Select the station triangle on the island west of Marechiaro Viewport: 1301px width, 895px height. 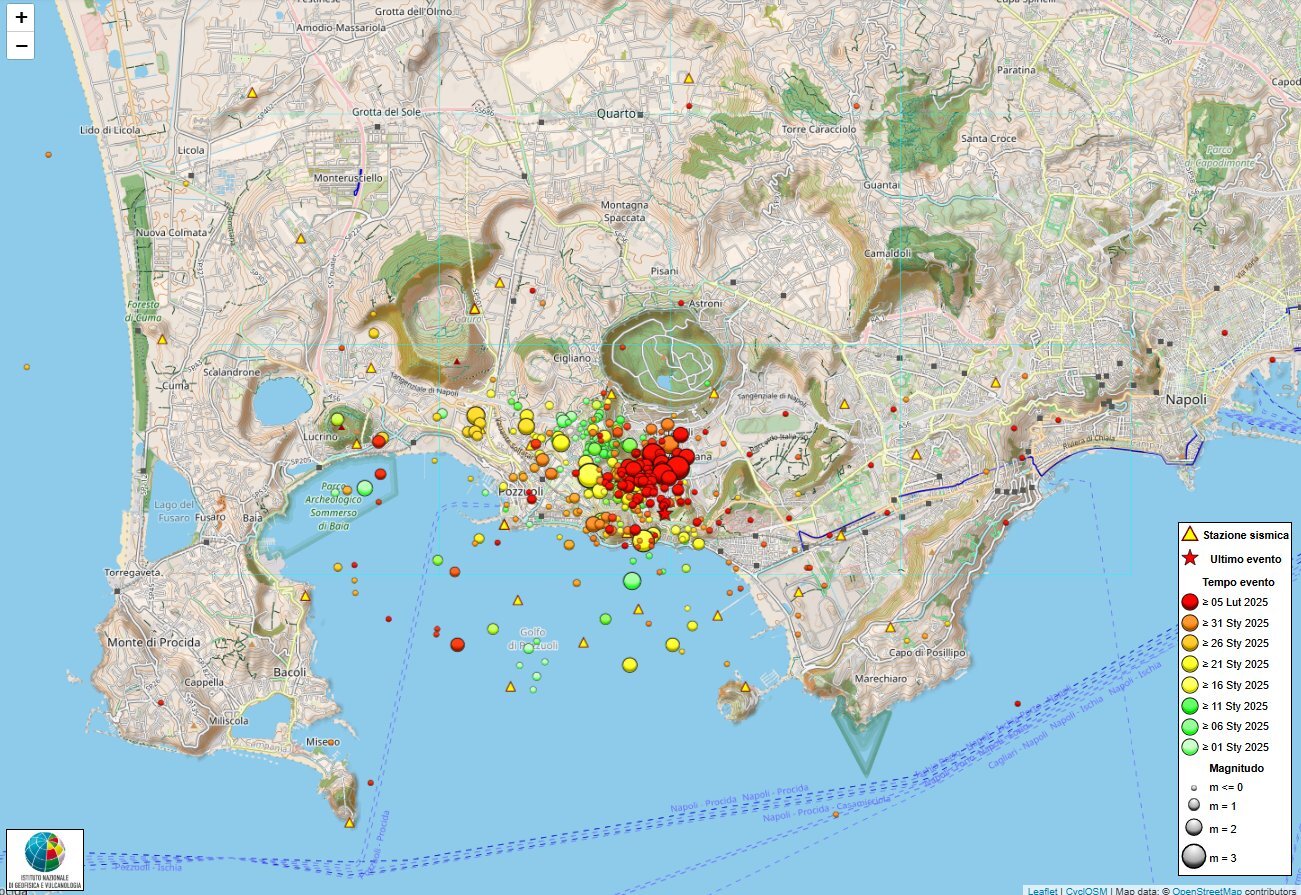coord(745,687)
